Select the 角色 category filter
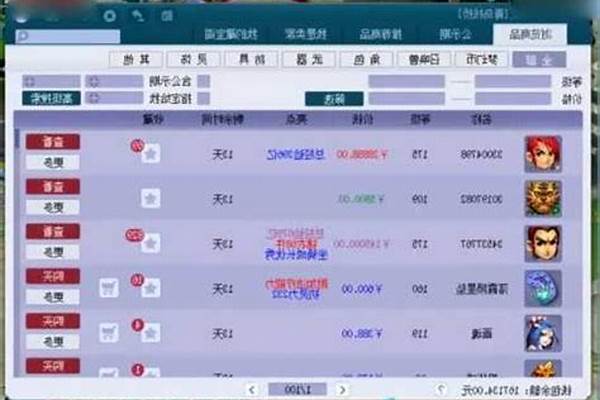The height and width of the screenshot is (400, 600). [366, 59]
